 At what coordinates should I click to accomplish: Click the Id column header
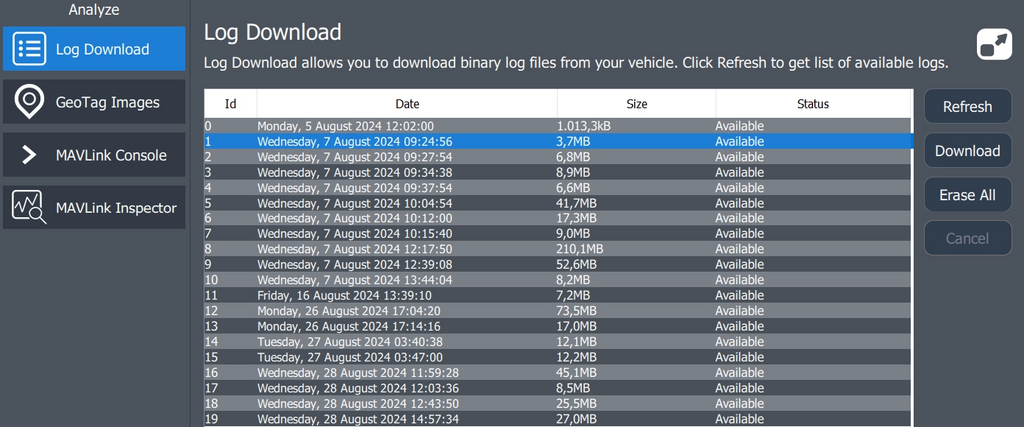pos(230,104)
